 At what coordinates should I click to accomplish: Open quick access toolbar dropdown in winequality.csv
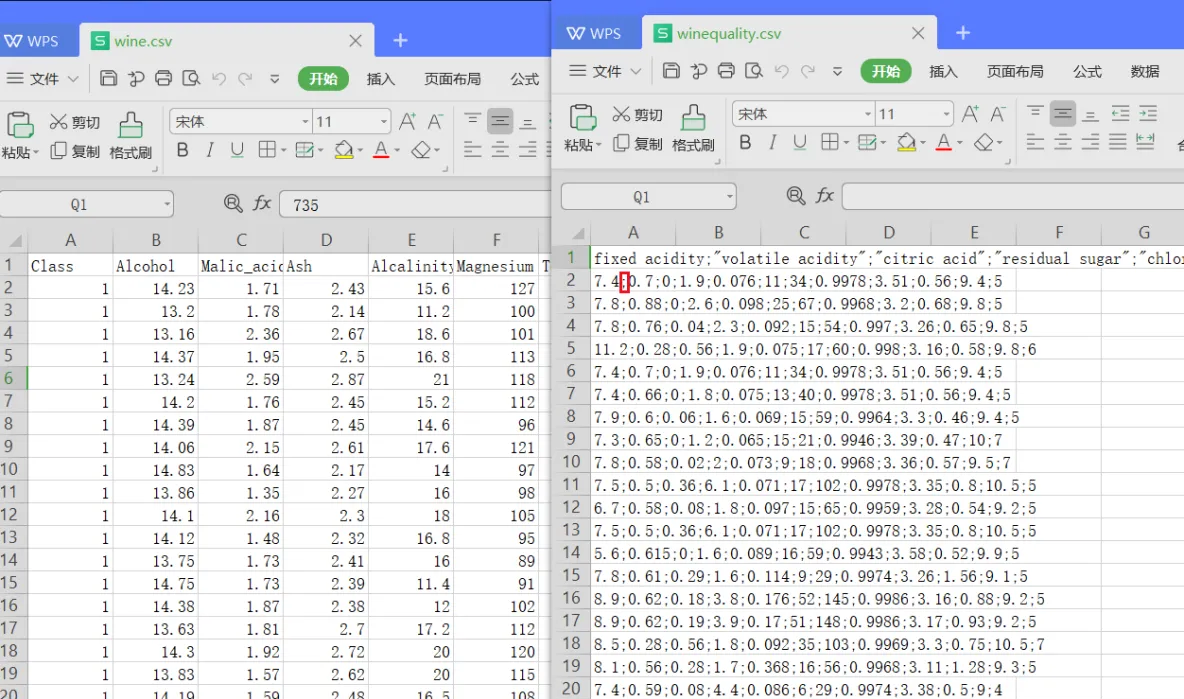(837, 71)
